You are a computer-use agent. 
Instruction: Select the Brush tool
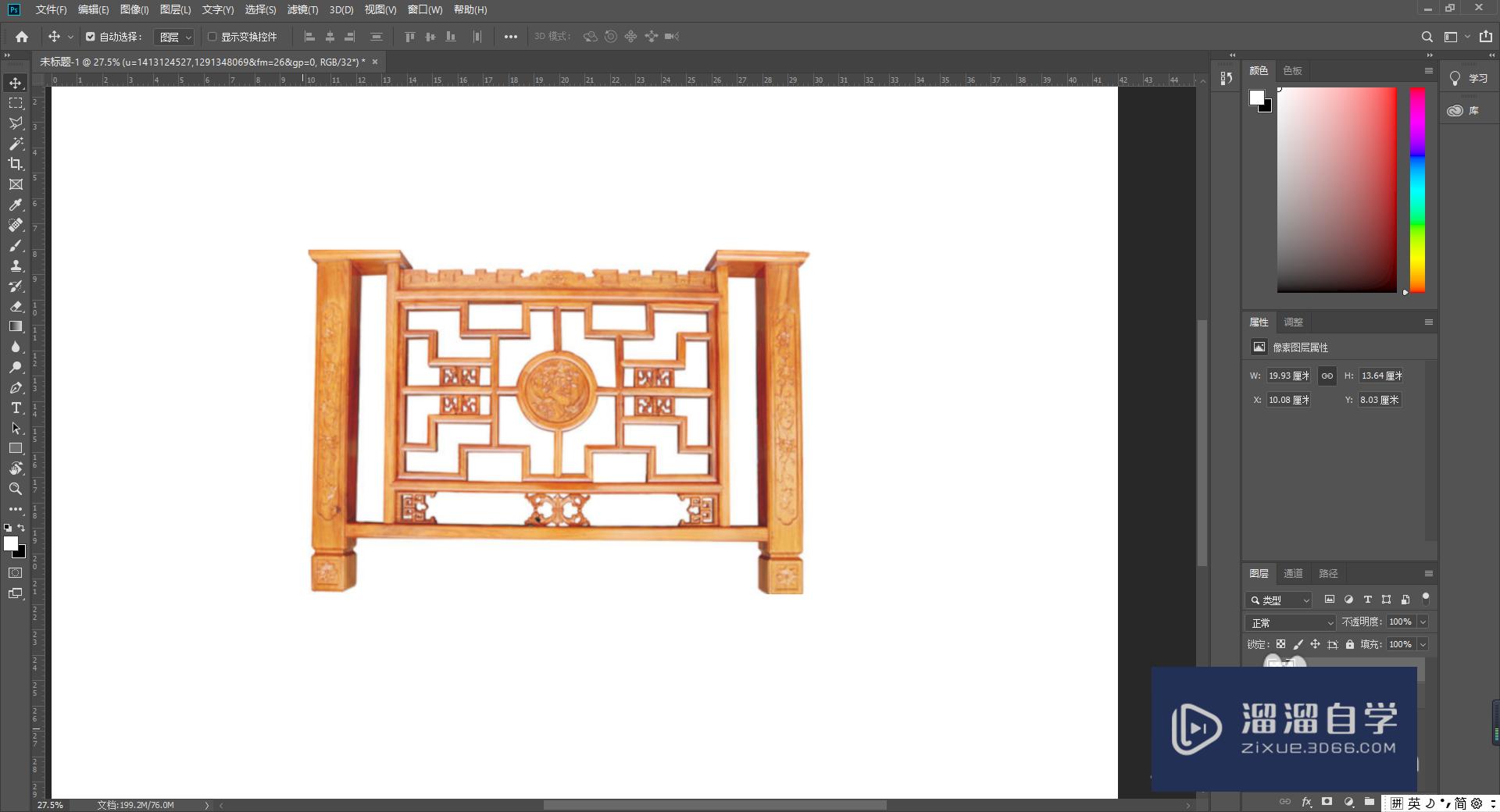point(16,245)
